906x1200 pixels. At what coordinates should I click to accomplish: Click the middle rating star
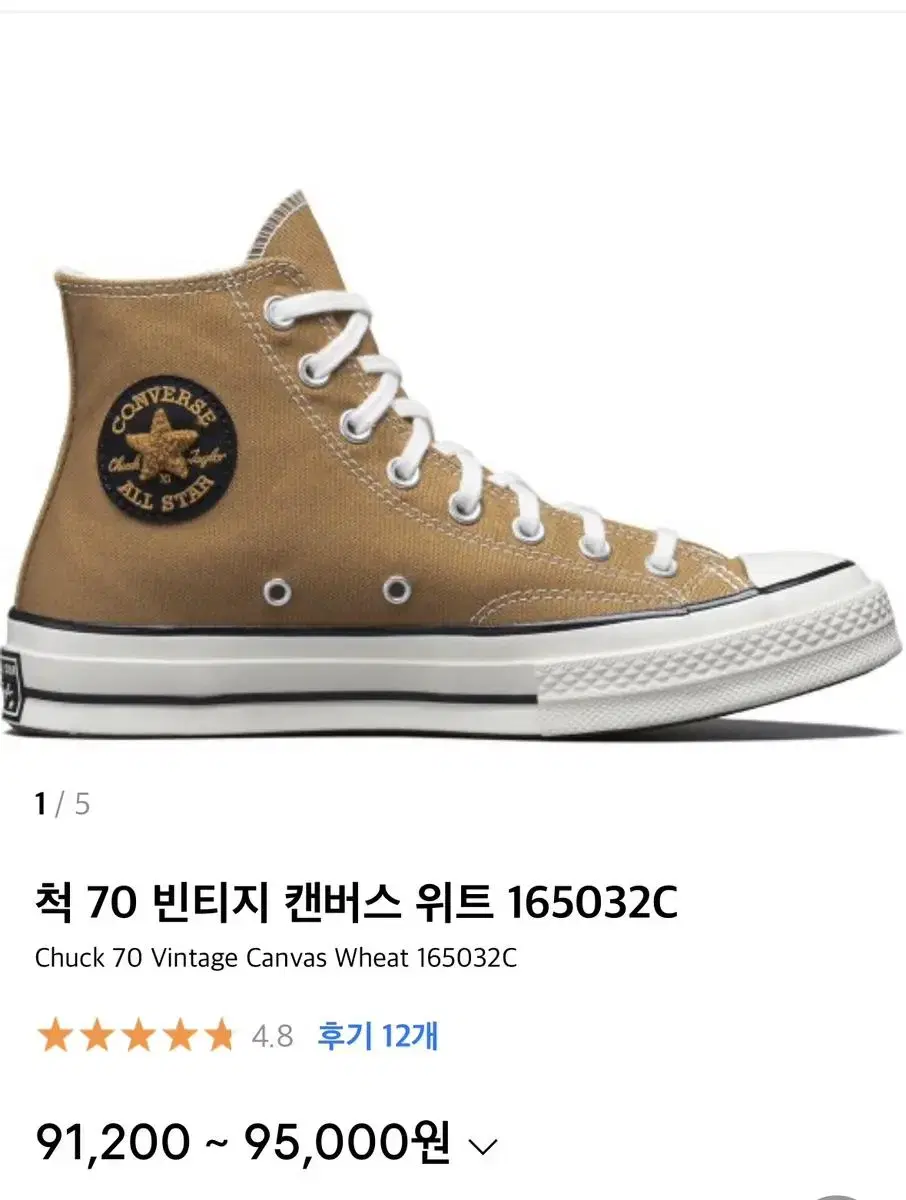coord(136,1036)
